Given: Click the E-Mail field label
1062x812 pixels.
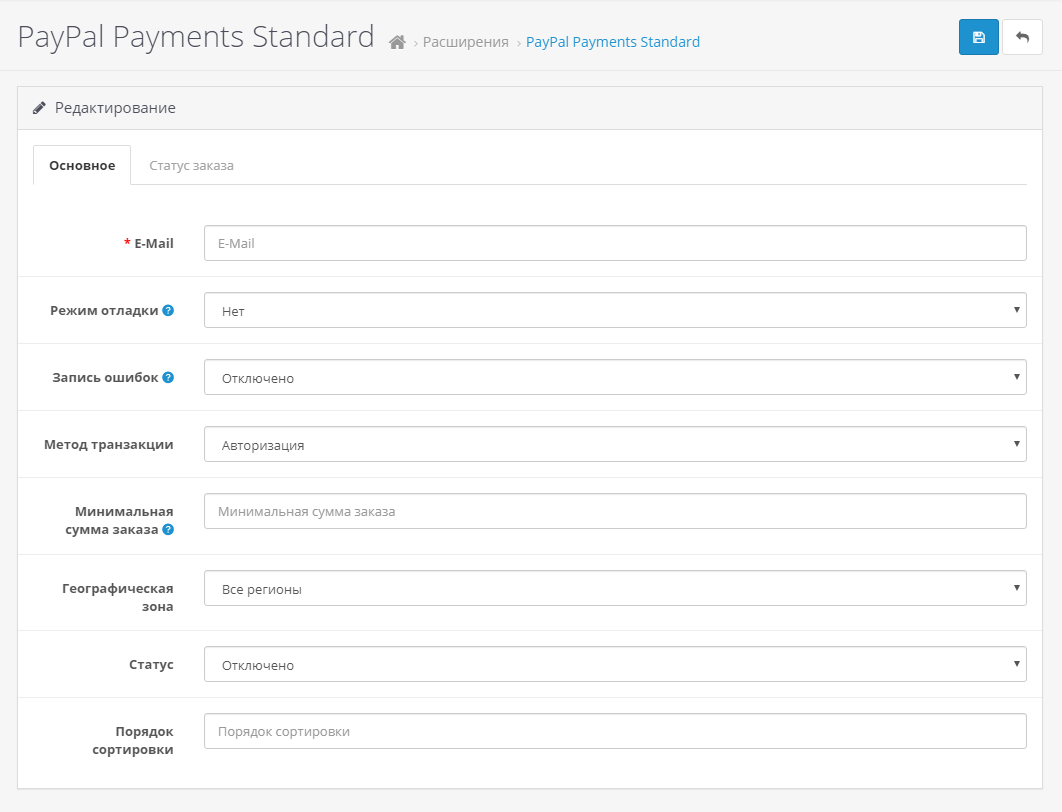Looking at the screenshot, I should (154, 243).
